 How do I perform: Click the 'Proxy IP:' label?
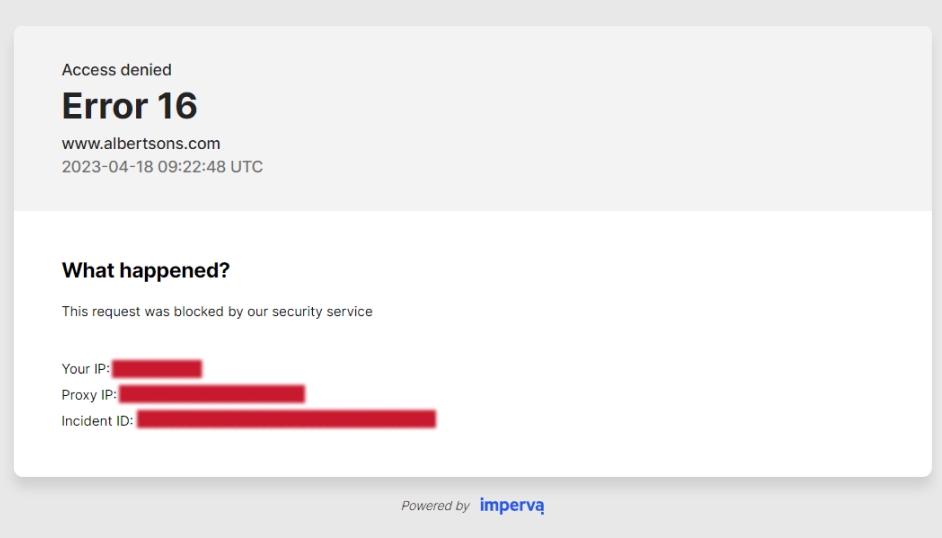[89, 394]
